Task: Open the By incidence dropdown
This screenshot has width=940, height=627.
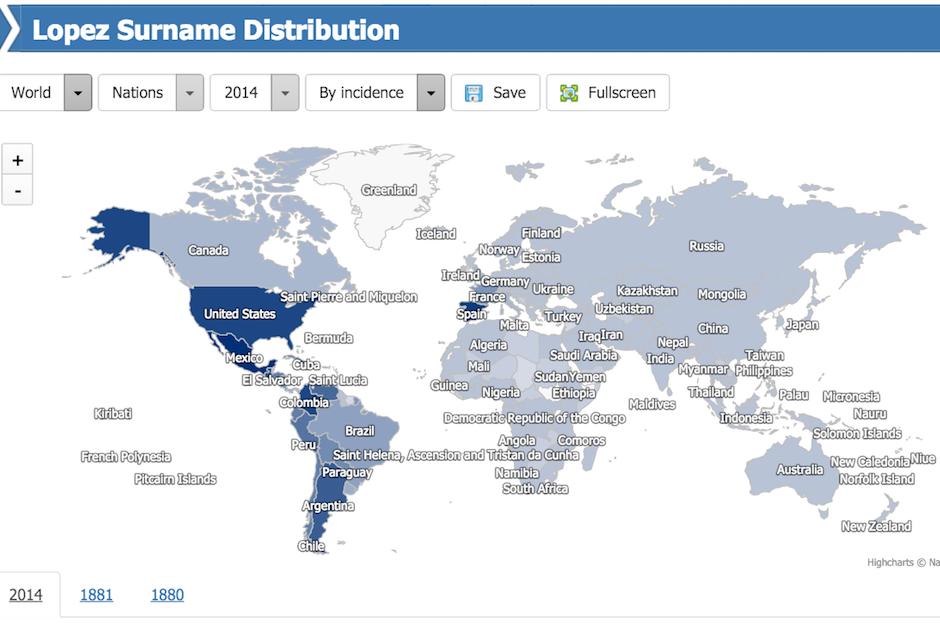Action: click(x=430, y=92)
